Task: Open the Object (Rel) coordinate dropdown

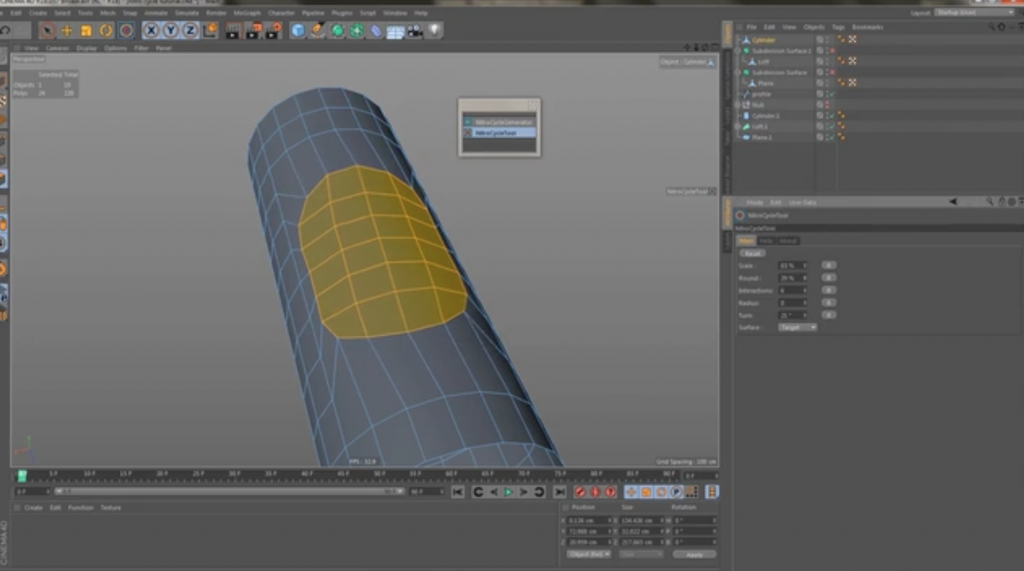Action: 588,553
